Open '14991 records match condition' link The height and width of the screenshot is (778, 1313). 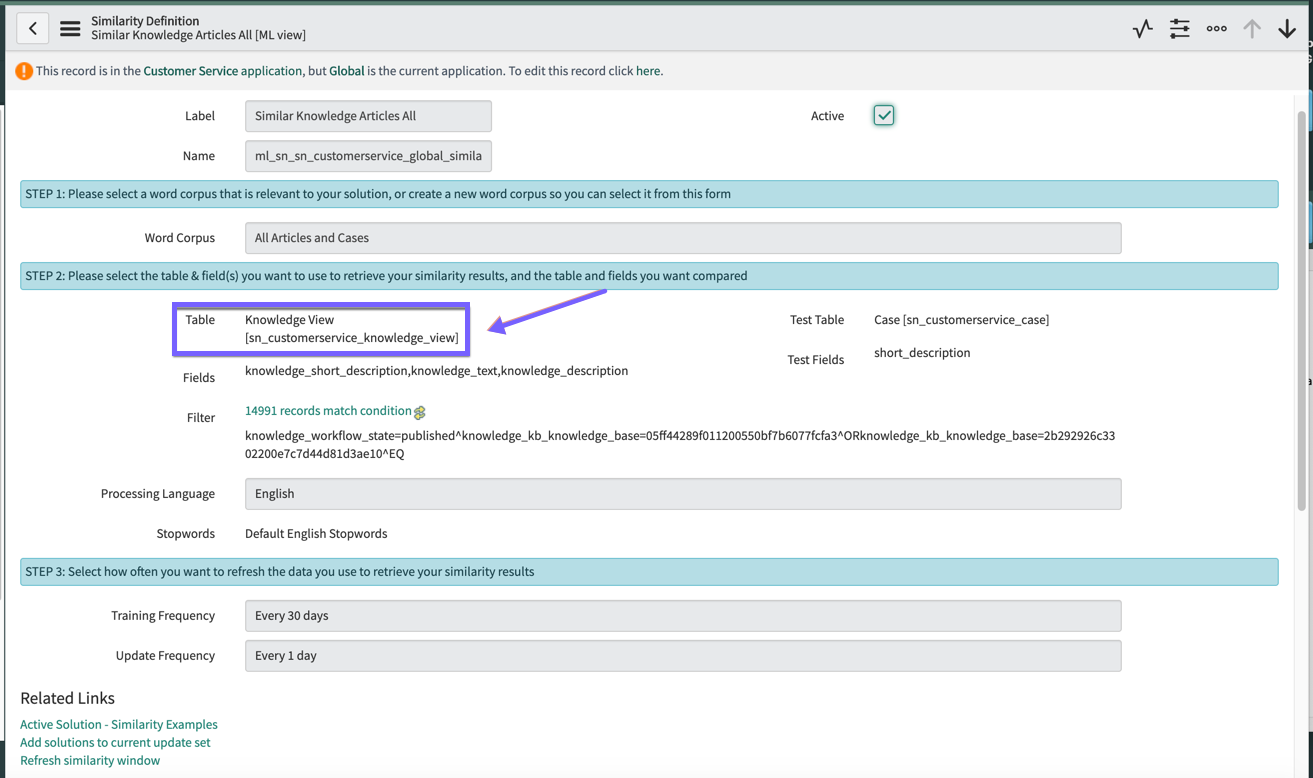pyautogui.click(x=328, y=411)
